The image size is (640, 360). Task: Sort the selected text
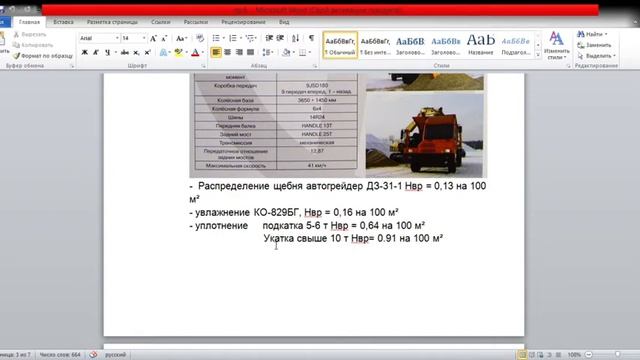click(296, 38)
